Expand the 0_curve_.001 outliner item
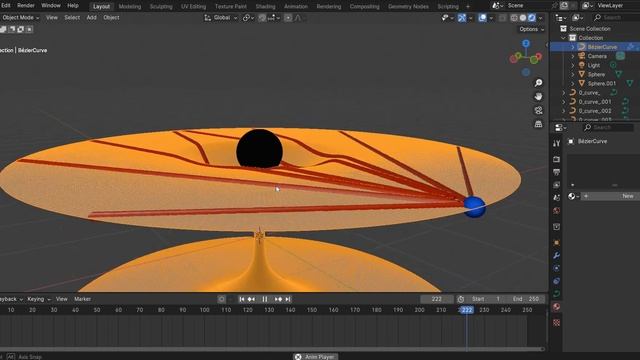Image resolution: width=640 pixels, height=360 pixels. tap(564, 102)
